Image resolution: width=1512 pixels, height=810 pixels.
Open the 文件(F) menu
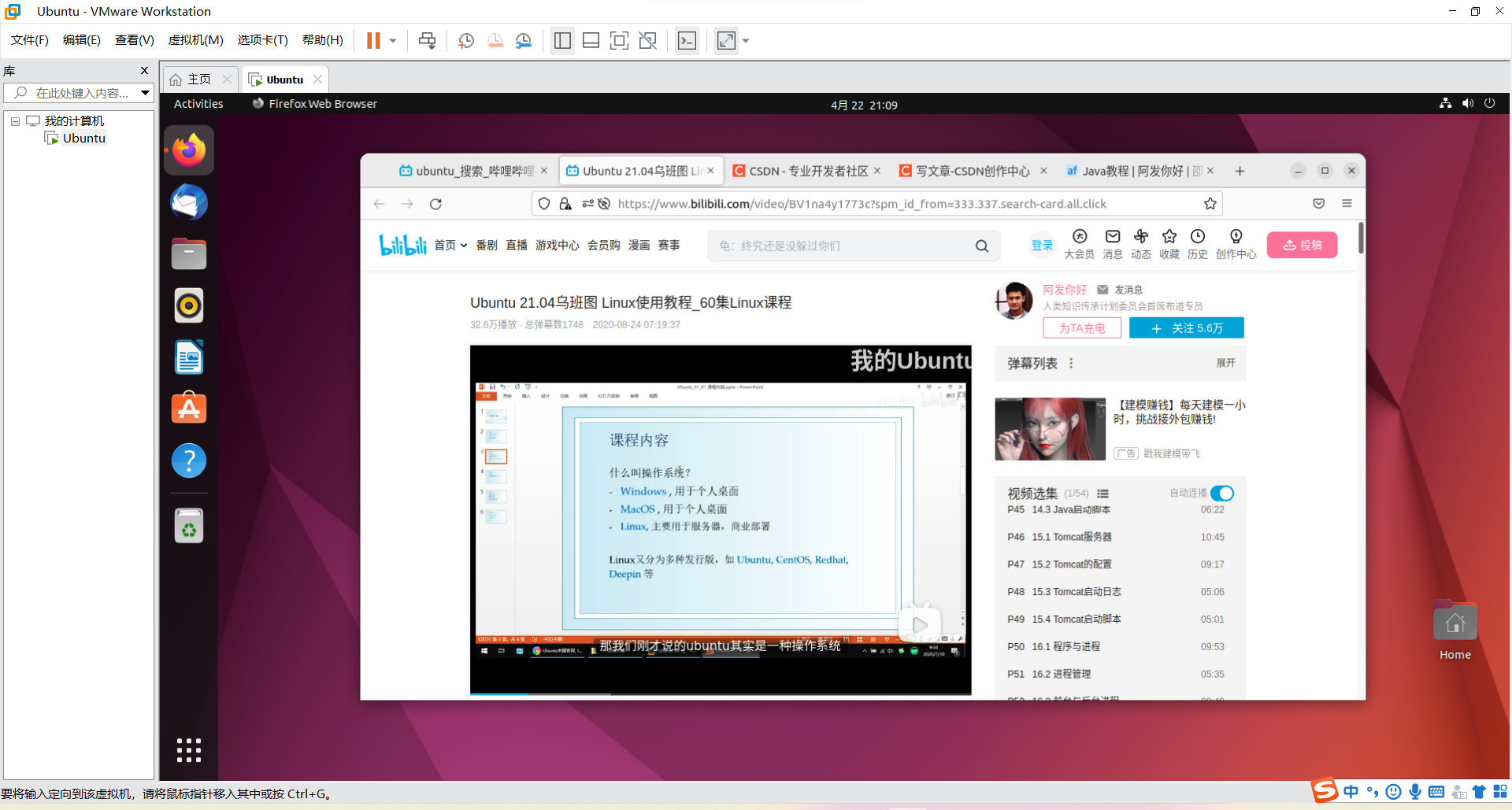click(30, 40)
